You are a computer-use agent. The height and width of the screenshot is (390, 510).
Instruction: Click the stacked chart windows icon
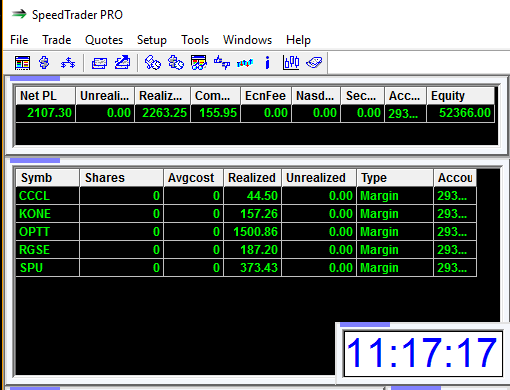99,63
